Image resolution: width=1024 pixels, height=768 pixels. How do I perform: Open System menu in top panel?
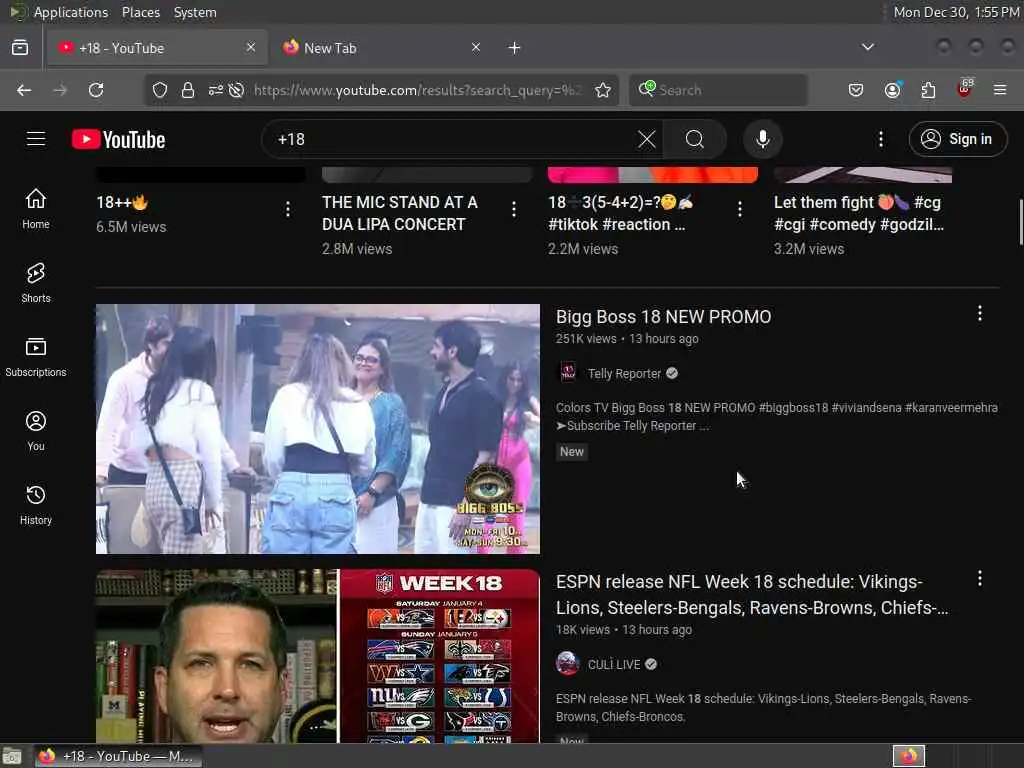[195, 12]
